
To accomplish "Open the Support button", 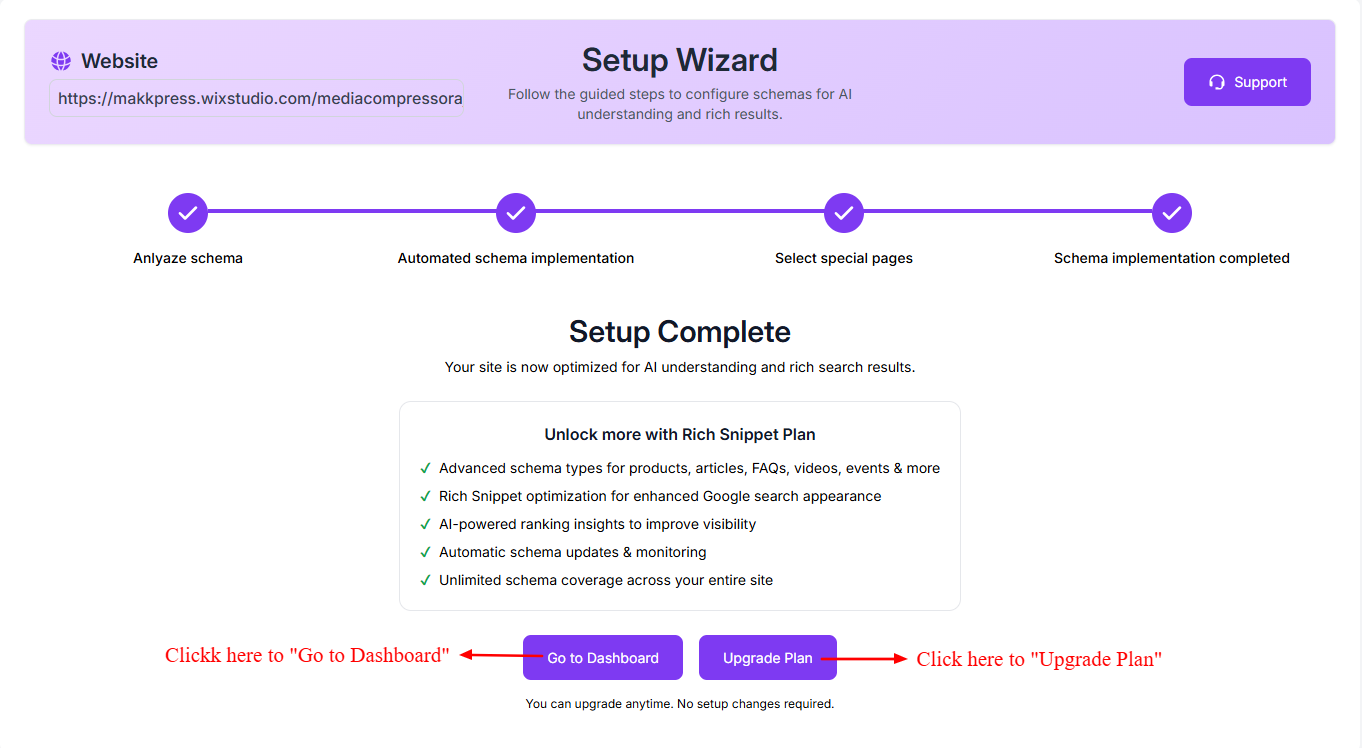I will point(1247,82).
